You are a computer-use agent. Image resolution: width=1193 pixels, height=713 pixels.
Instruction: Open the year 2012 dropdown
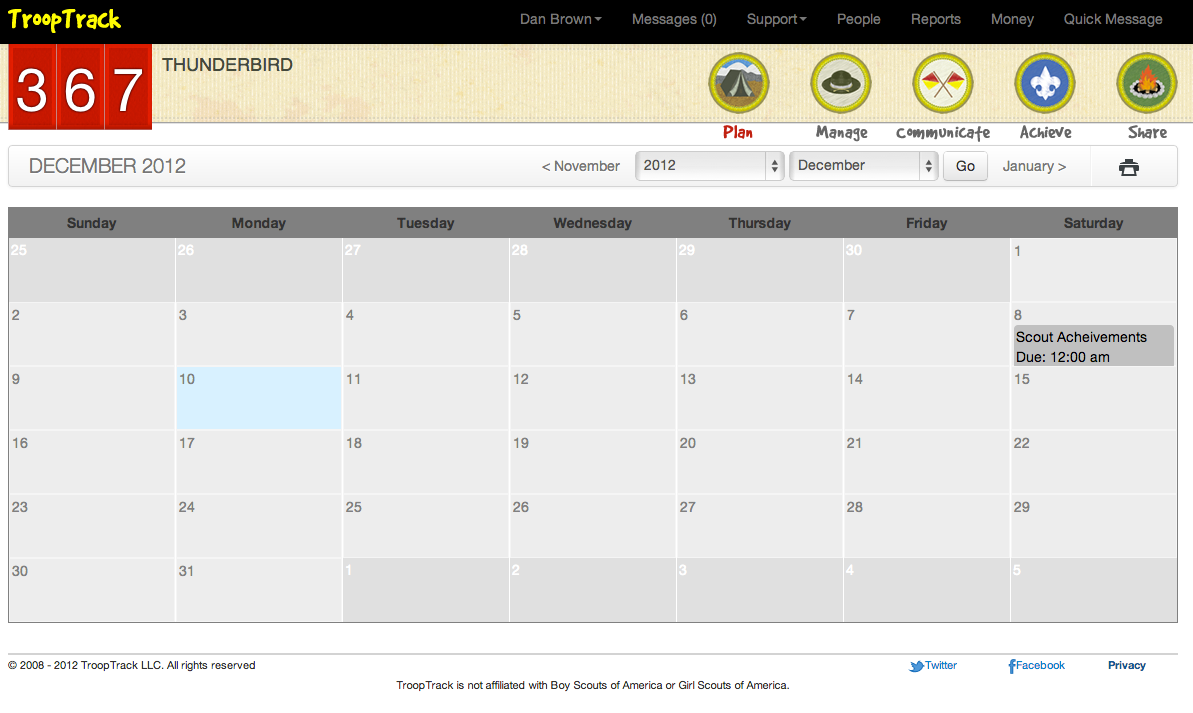coord(709,166)
